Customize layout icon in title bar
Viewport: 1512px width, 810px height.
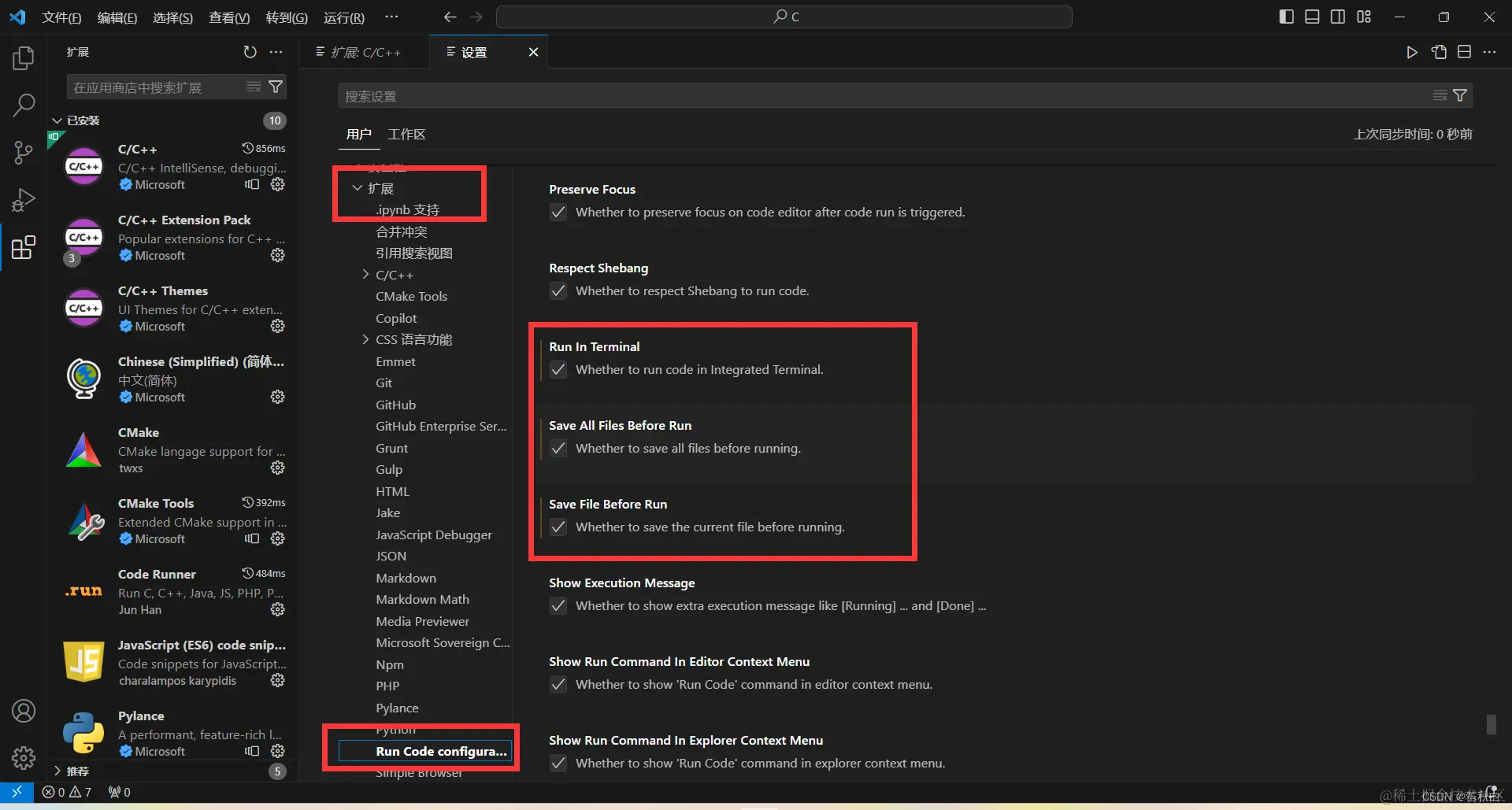pos(1364,17)
